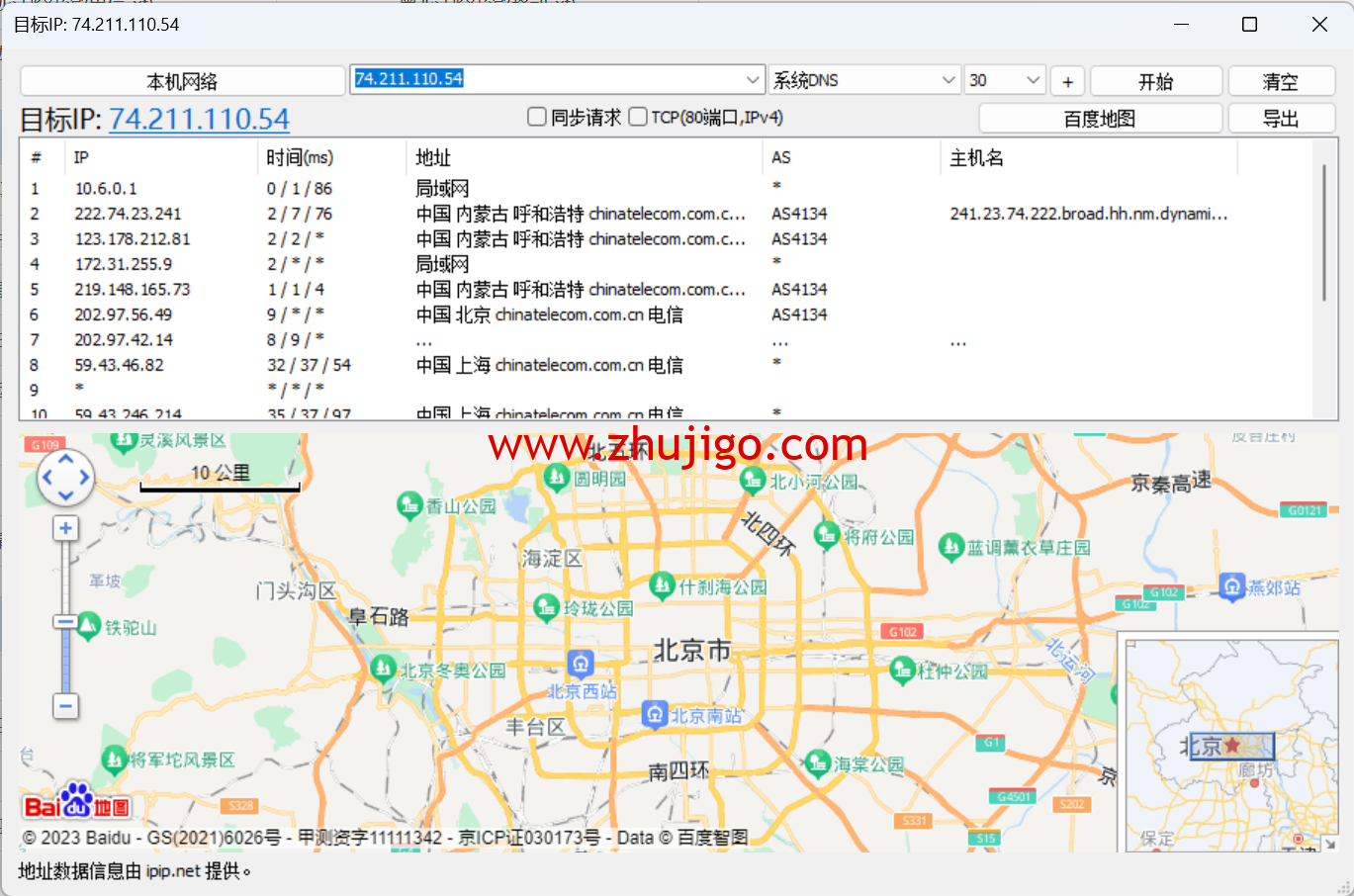Select hop row with IP 202.97.42.14
1354x896 pixels.
(666, 339)
